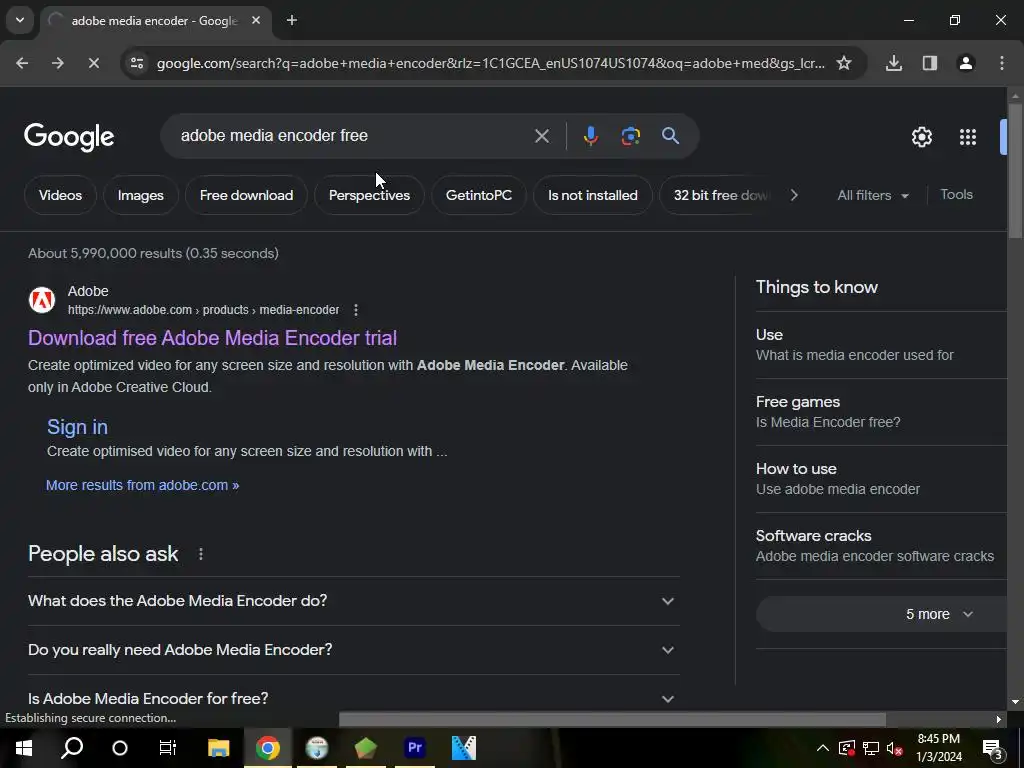Open More results from adobe.com

tap(142, 485)
